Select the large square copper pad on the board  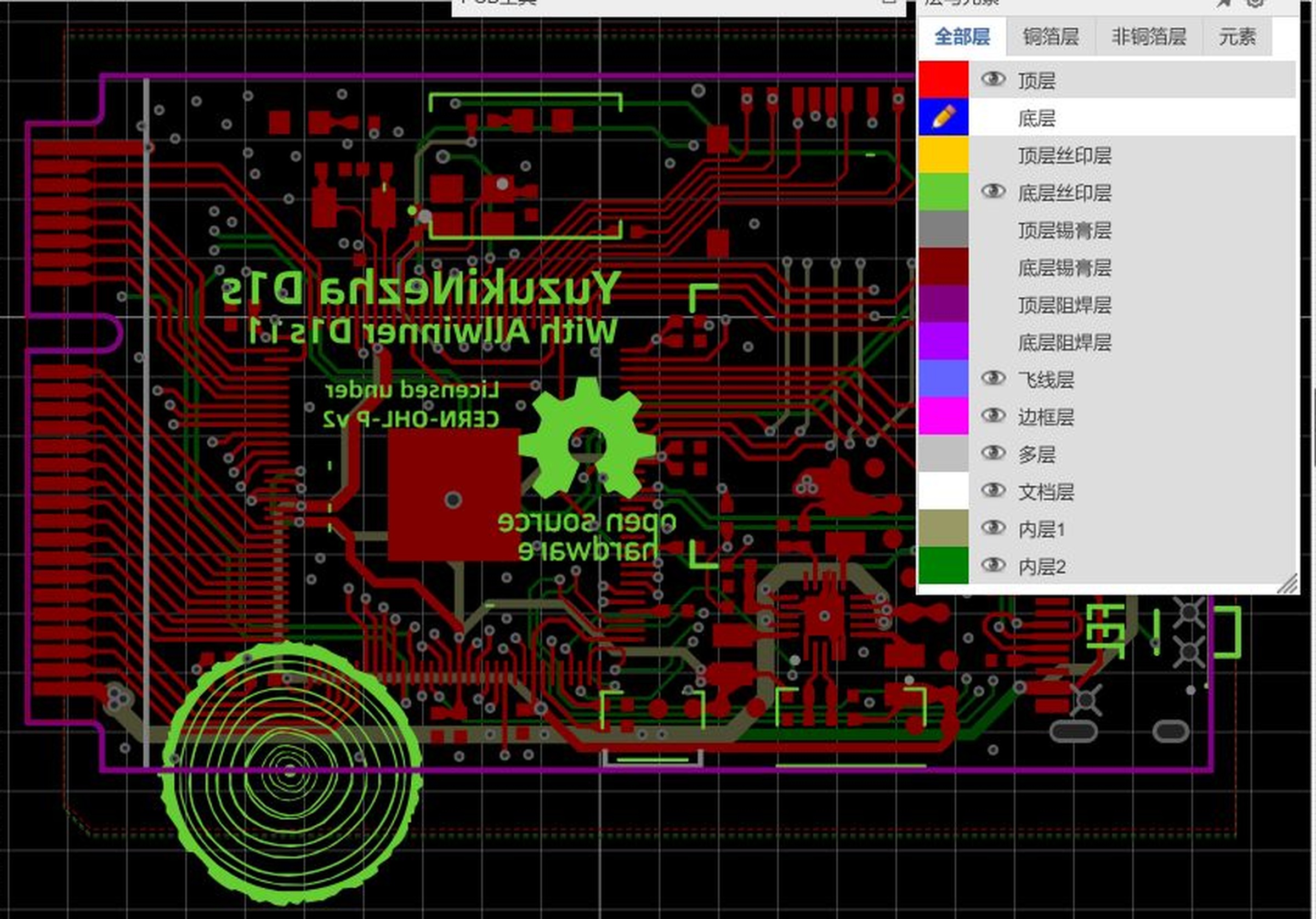[x=454, y=495]
